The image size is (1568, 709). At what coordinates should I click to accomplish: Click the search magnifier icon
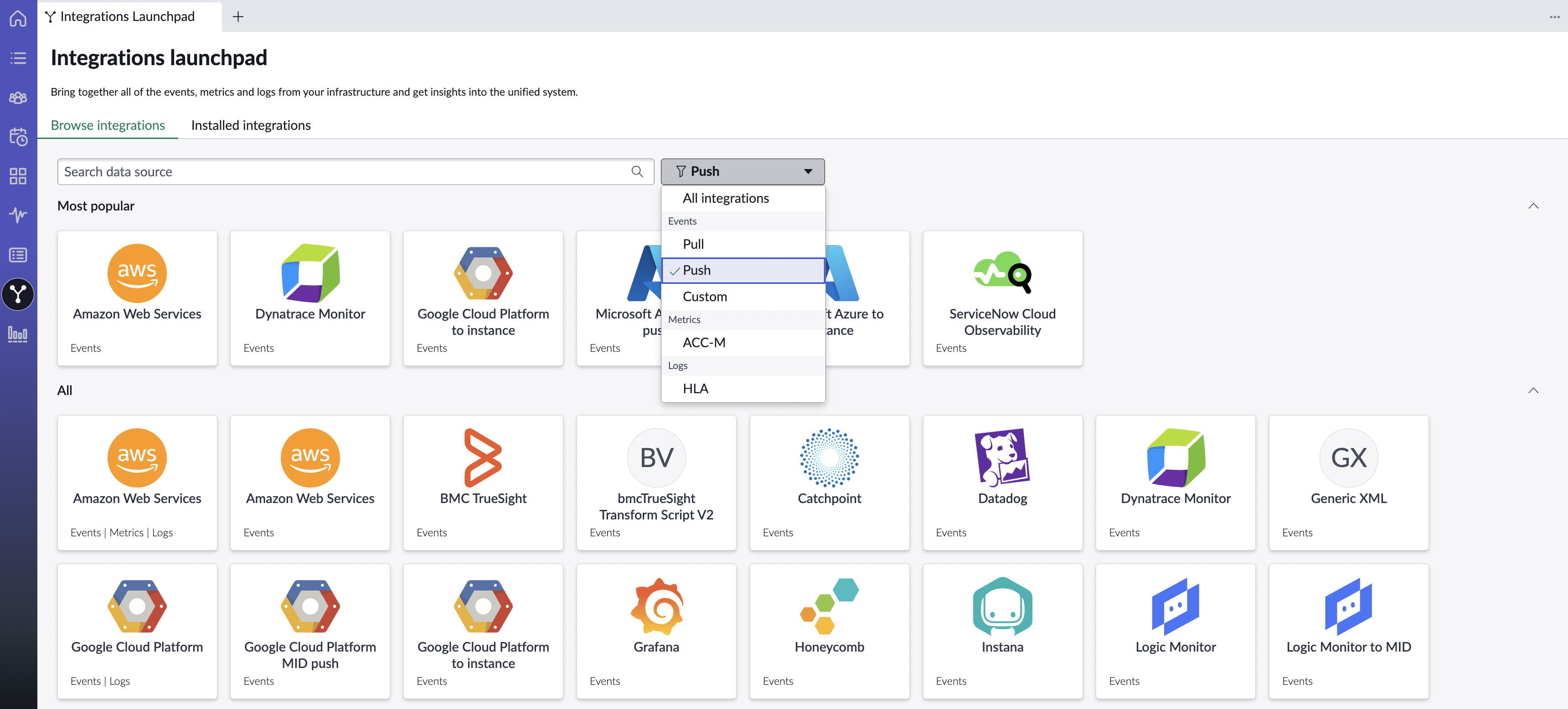coord(637,172)
